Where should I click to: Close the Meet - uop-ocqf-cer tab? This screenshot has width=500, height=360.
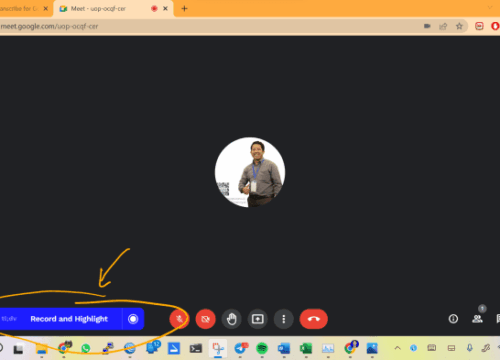(x=165, y=9)
